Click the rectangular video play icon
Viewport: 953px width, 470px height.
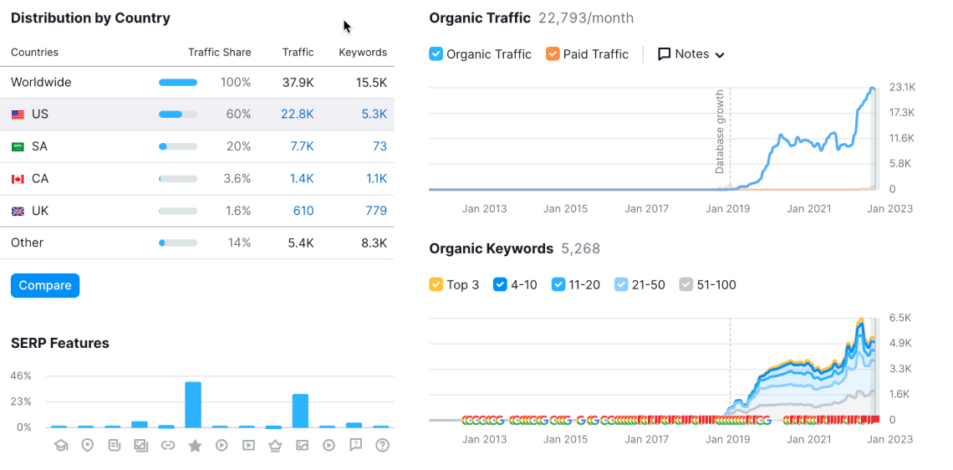pos(249,446)
